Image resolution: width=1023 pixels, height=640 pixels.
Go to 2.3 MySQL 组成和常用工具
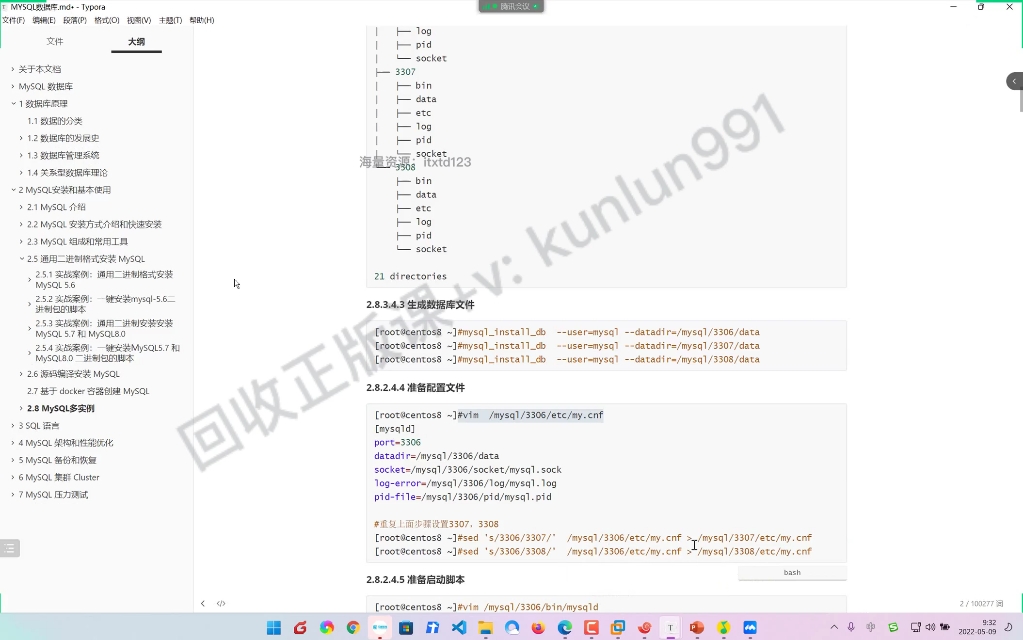(x=77, y=241)
